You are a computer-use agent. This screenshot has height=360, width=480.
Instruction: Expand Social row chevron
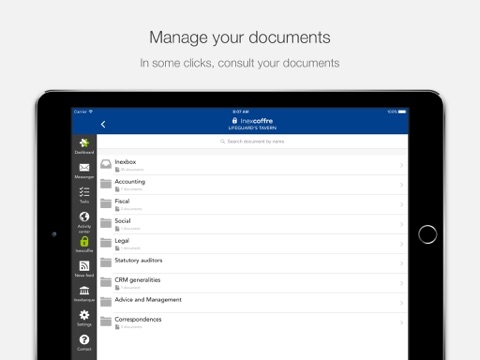point(402,224)
